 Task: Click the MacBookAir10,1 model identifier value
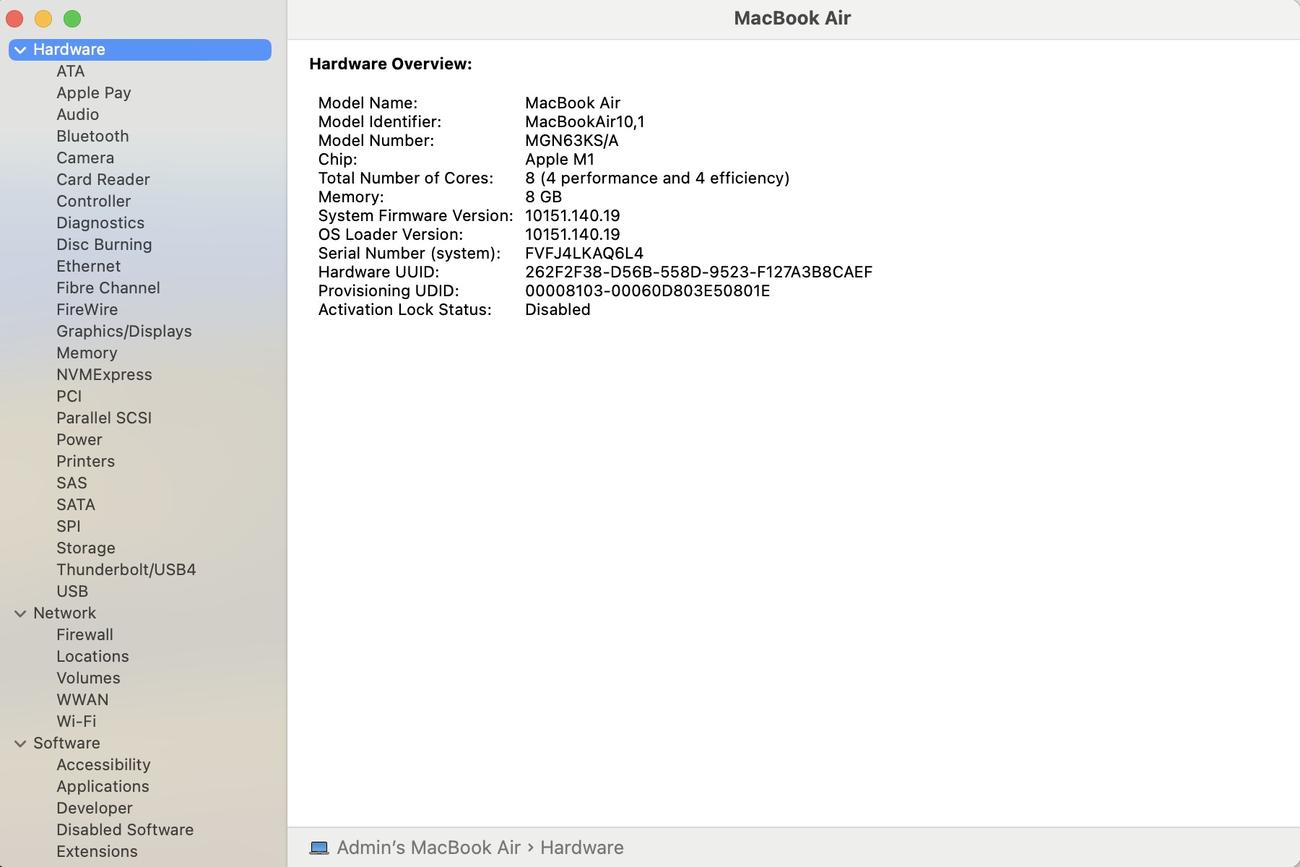coord(585,122)
